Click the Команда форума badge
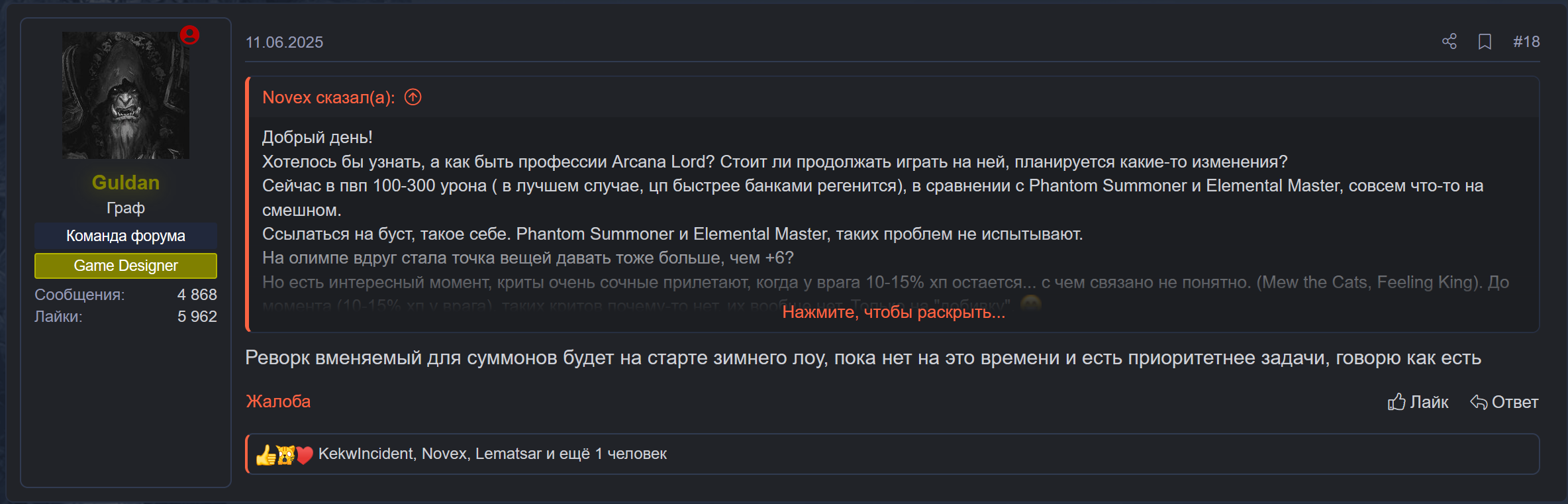This screenshot has height=504, width=1568. coord(125,235)
